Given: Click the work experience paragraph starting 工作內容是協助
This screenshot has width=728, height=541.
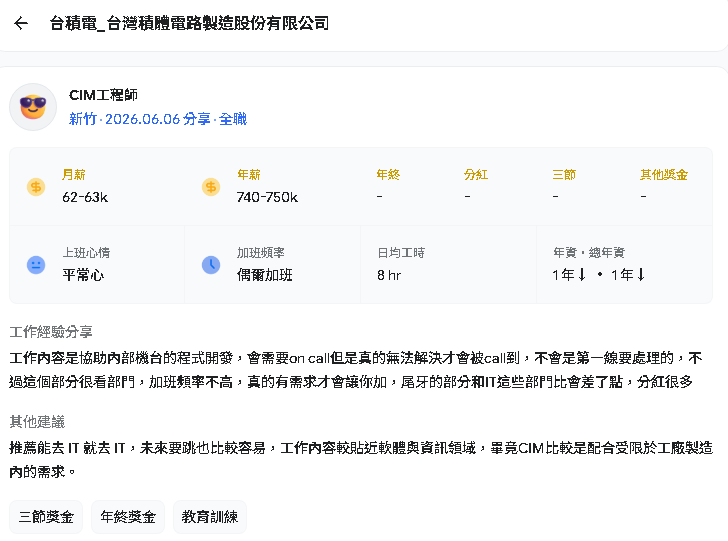Looking at the screenshot, I should tap(356, 370).
